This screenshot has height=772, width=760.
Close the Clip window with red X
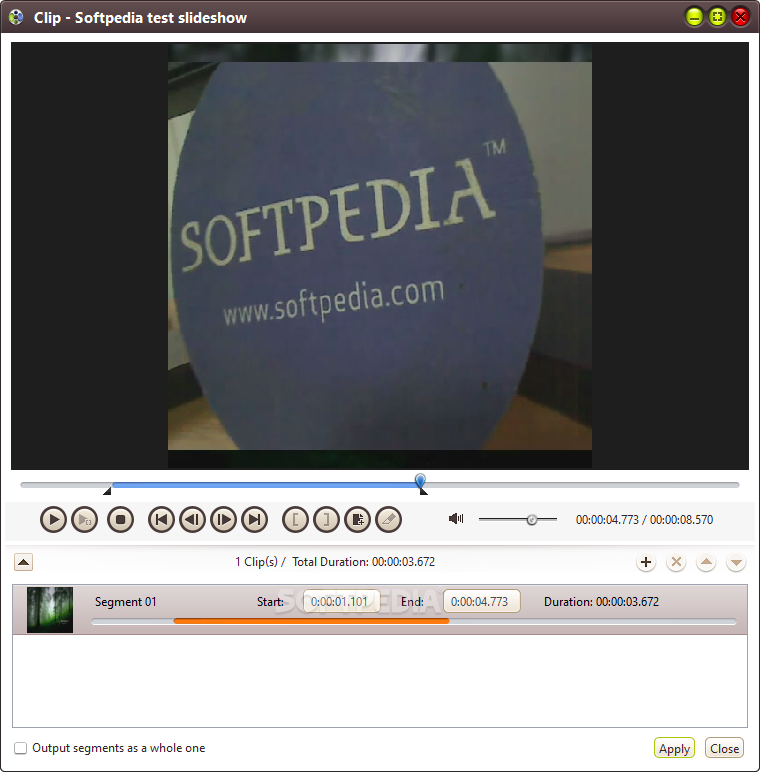pos(740,17)
